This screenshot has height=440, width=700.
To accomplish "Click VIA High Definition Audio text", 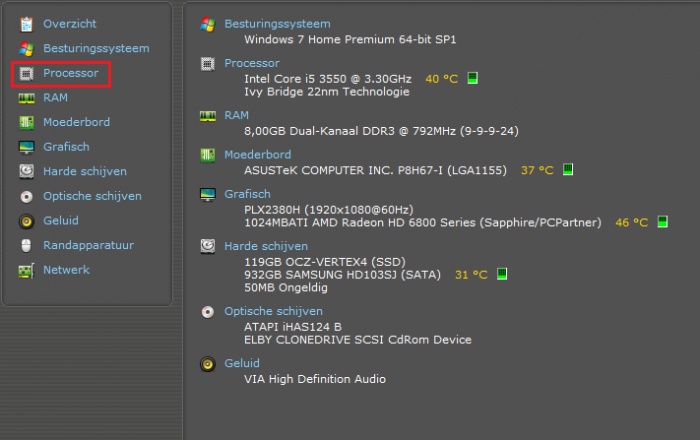I will (x=315, y=379).
